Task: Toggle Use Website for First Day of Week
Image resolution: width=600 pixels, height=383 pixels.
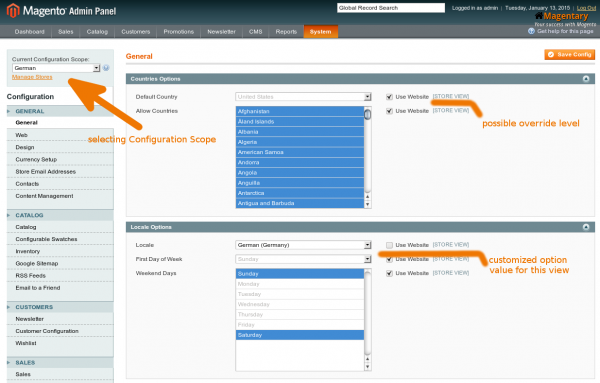Action: pyautogui.click(x=389, y=259)
